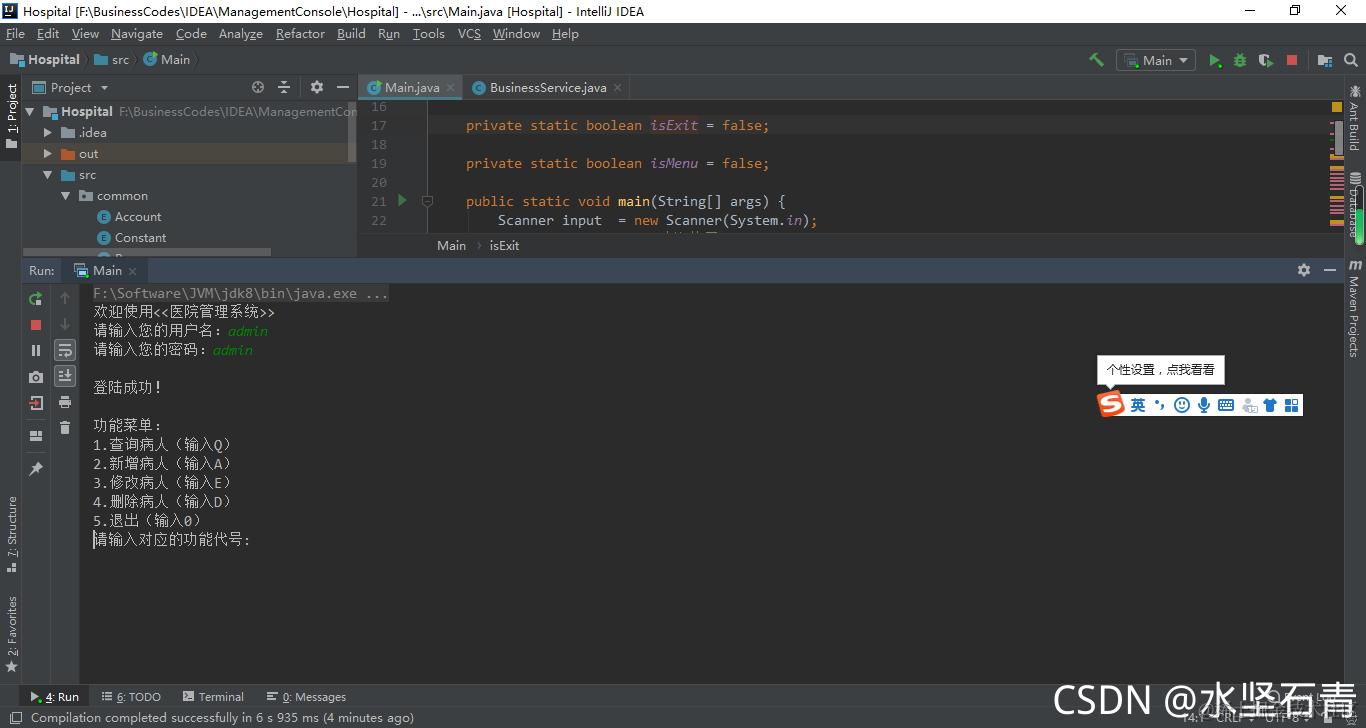Open the 6: TODO tool window
Image resolution: width=1366 pixels, height=728 pixels.
coord(131,697)
